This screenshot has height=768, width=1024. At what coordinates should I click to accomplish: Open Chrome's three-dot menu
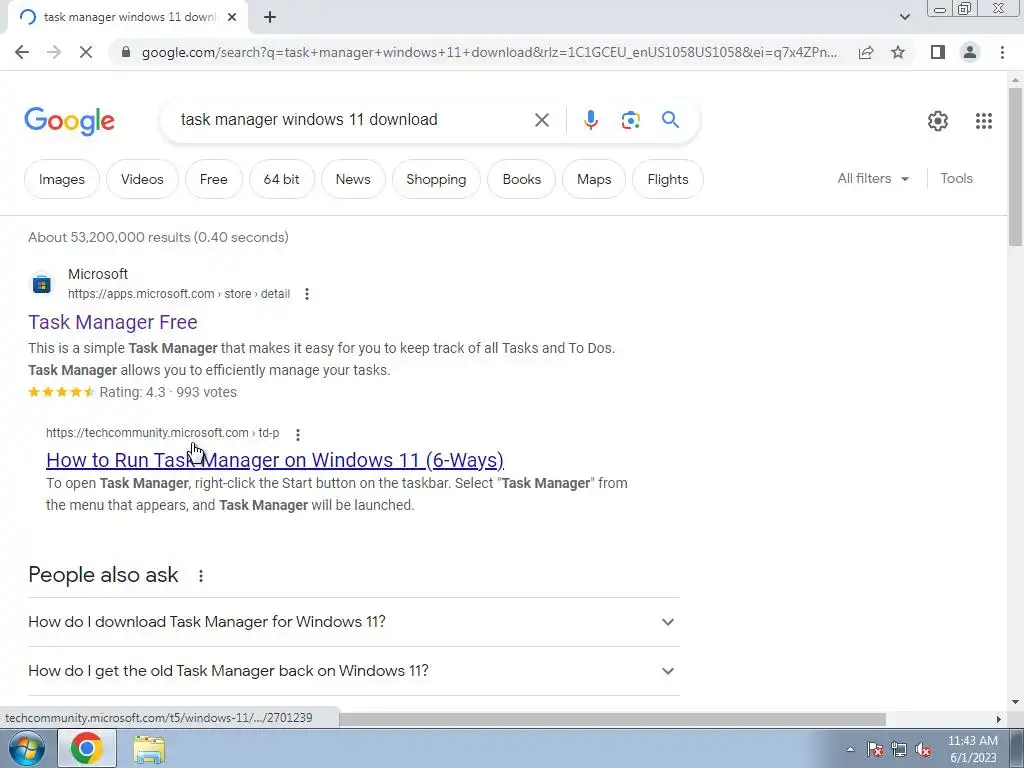click(x=1002, y=52)
